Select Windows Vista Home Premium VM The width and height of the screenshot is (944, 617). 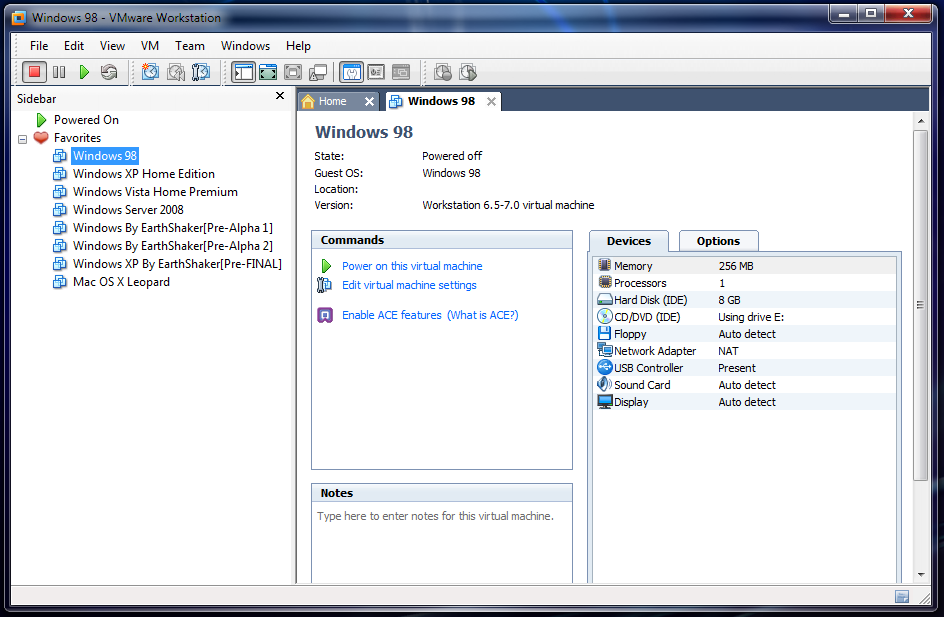tap(155, 192)
